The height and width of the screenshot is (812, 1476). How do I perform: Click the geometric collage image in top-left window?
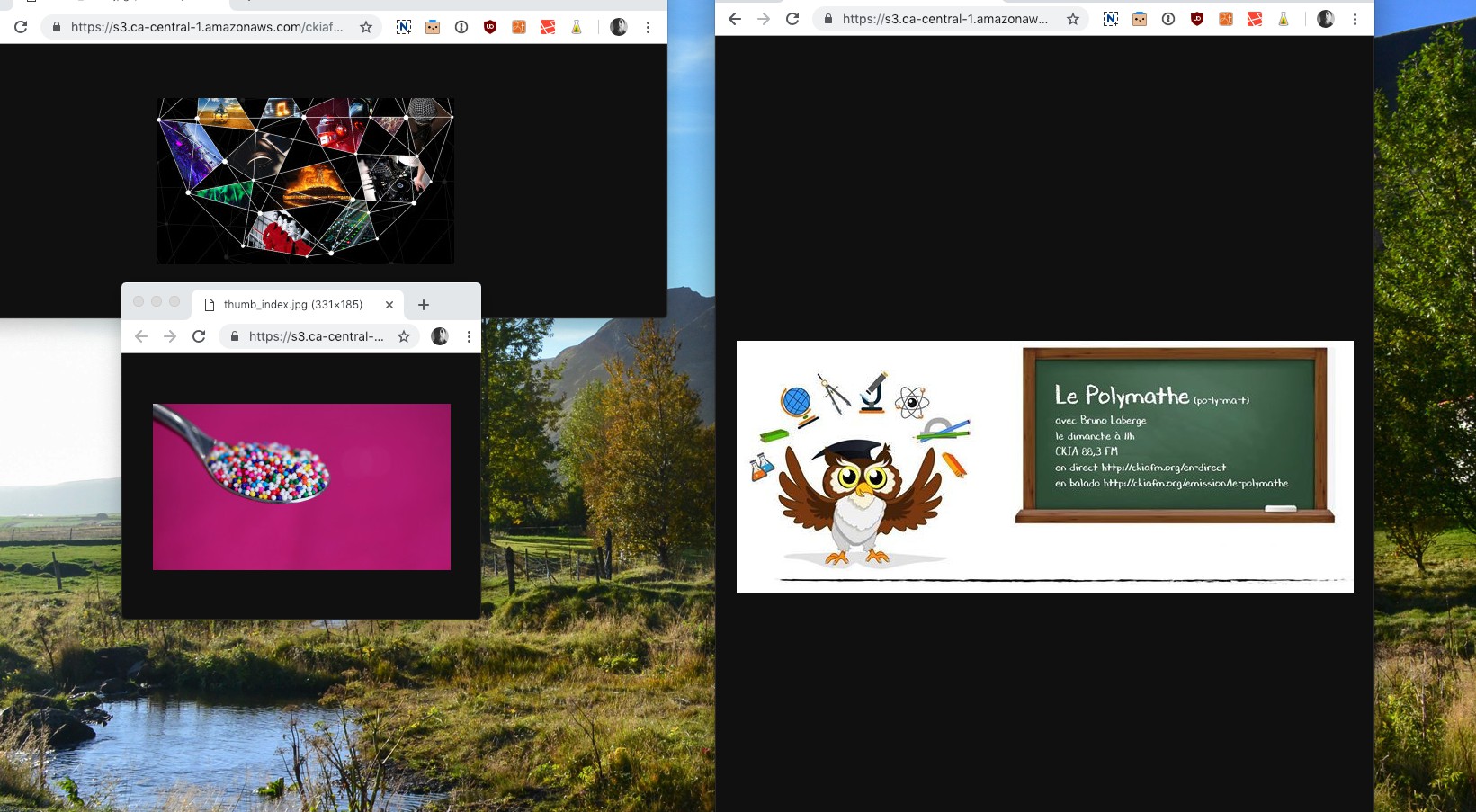point(305,181)
